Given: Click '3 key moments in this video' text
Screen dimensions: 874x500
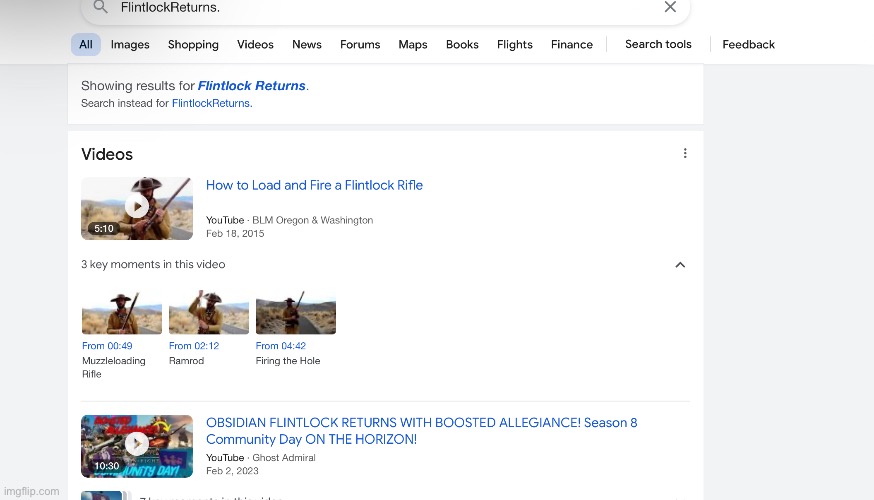Looking at the screenshot, I should click(x=153, y=264).
